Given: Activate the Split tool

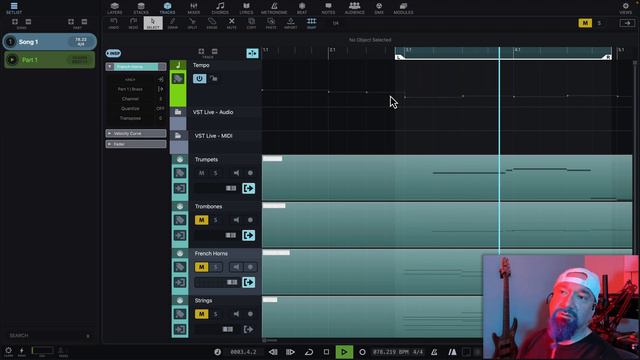Looking at the screenshot, I should coord(192,23).
